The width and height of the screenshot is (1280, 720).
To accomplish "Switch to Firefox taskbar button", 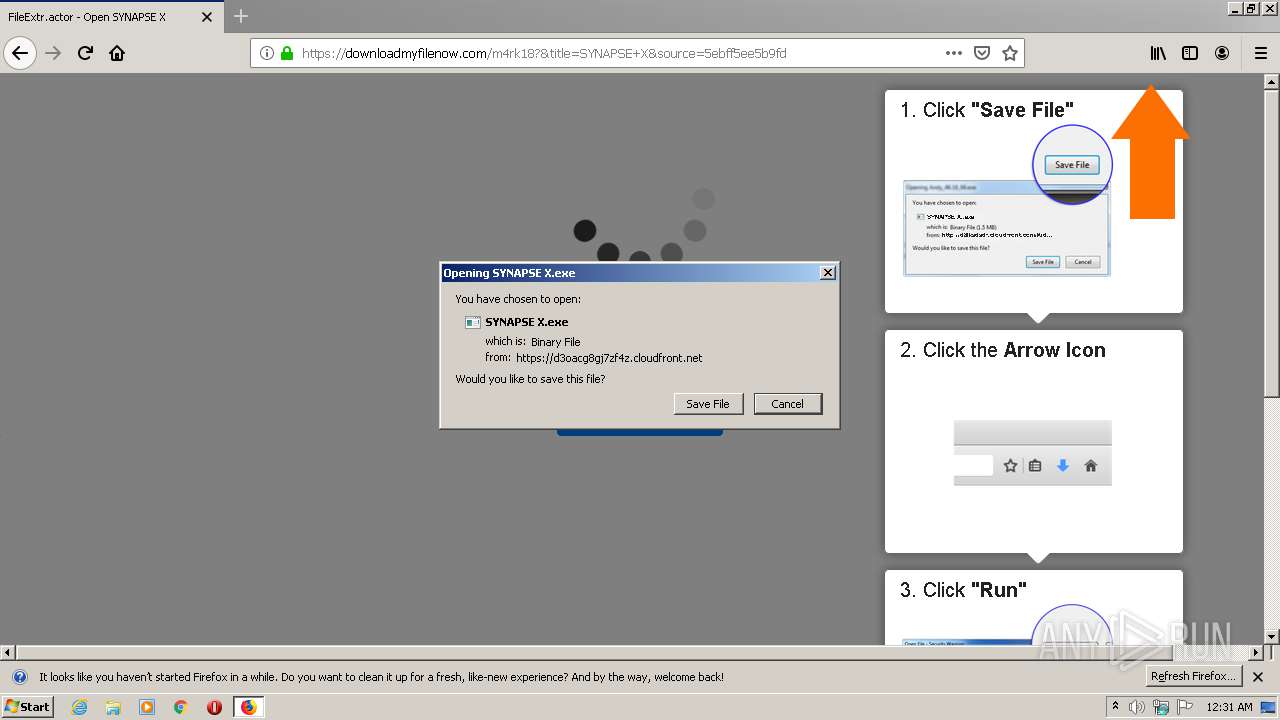I will tap(248, 707).
